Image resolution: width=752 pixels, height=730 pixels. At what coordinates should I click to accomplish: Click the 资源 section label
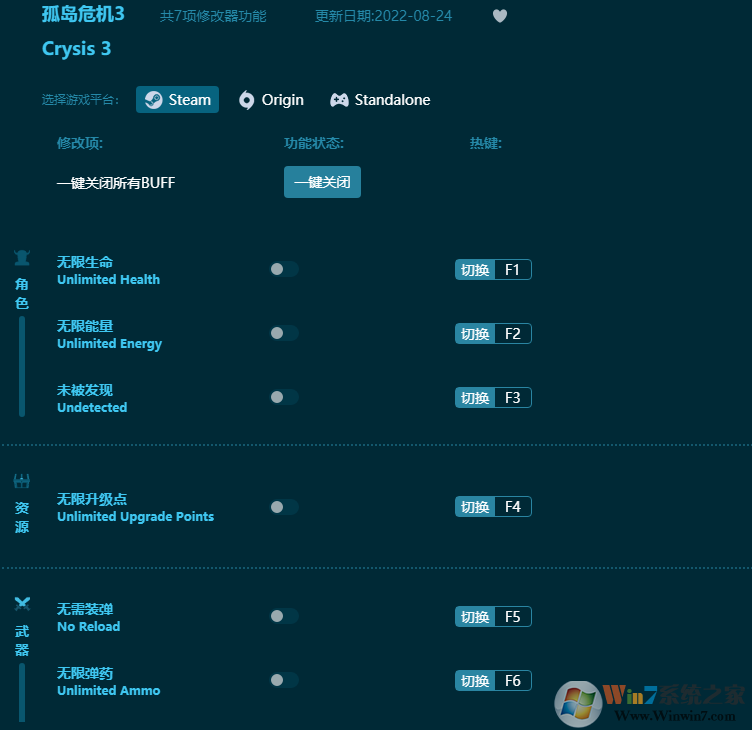point(22,517)
